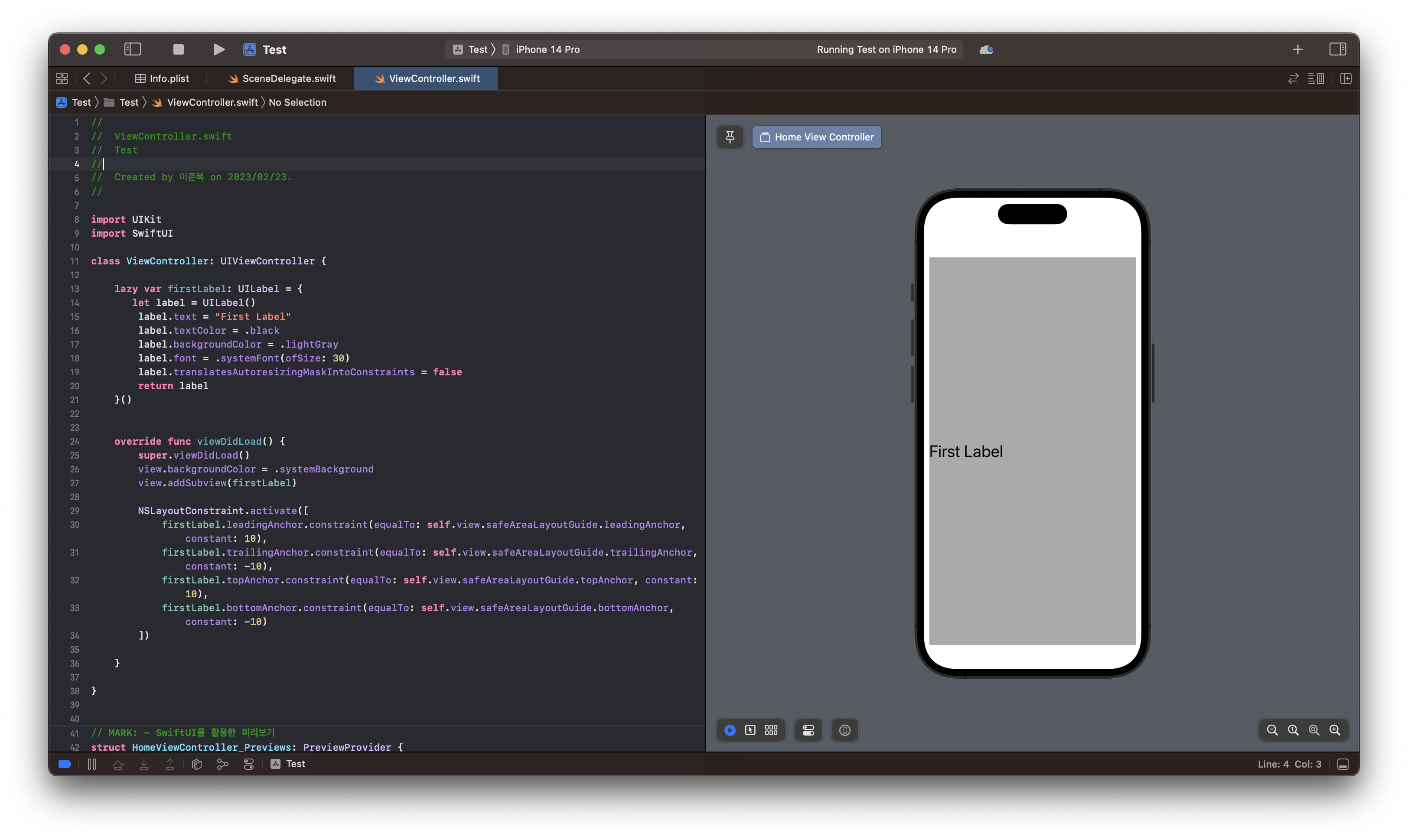Viewport: 1408px width, 840px height.
Task: Stop the running app with the stop button
Action: tap(178, 49)
